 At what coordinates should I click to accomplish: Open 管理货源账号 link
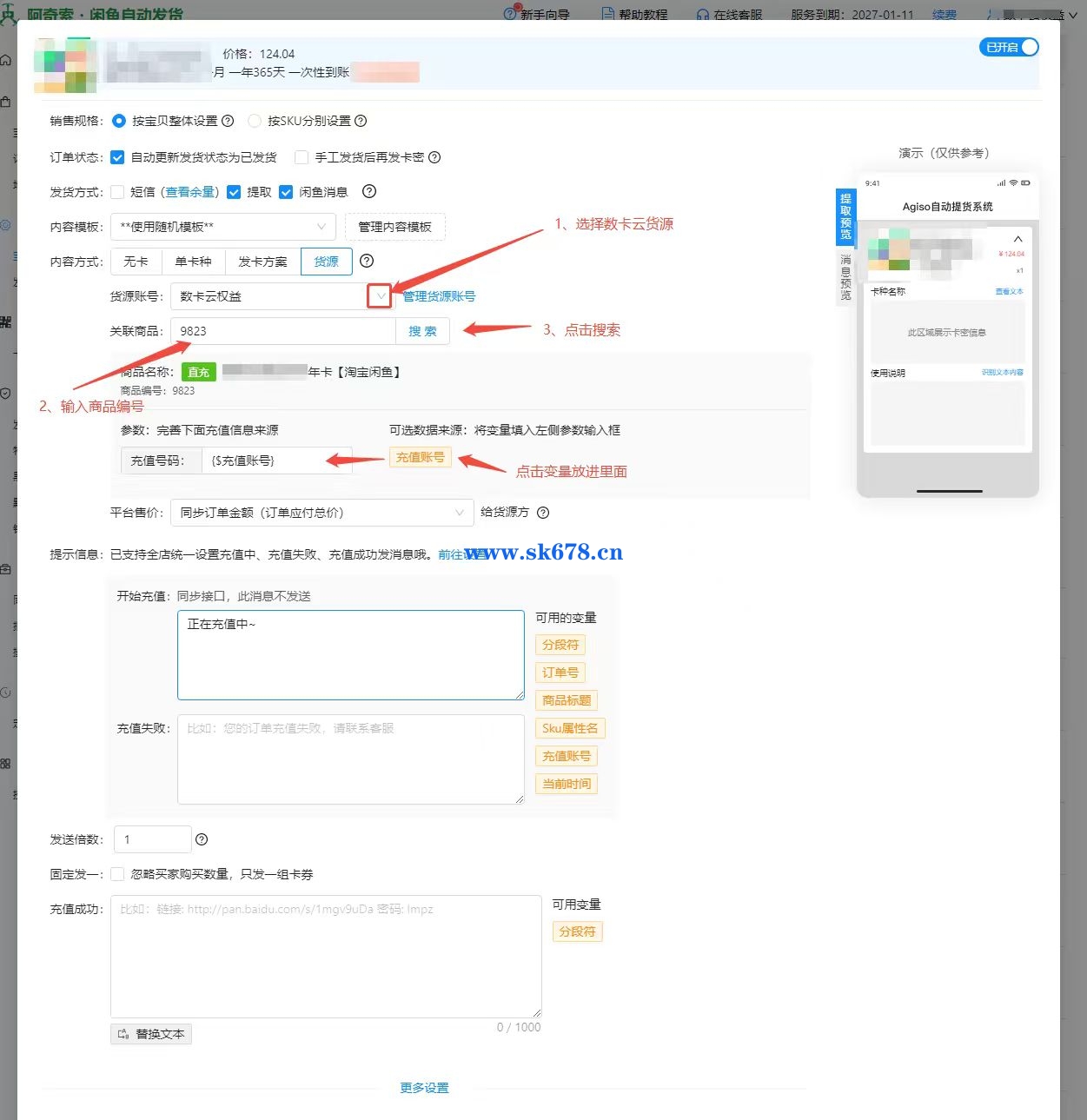pyautogui.click(x=439, y=296)
